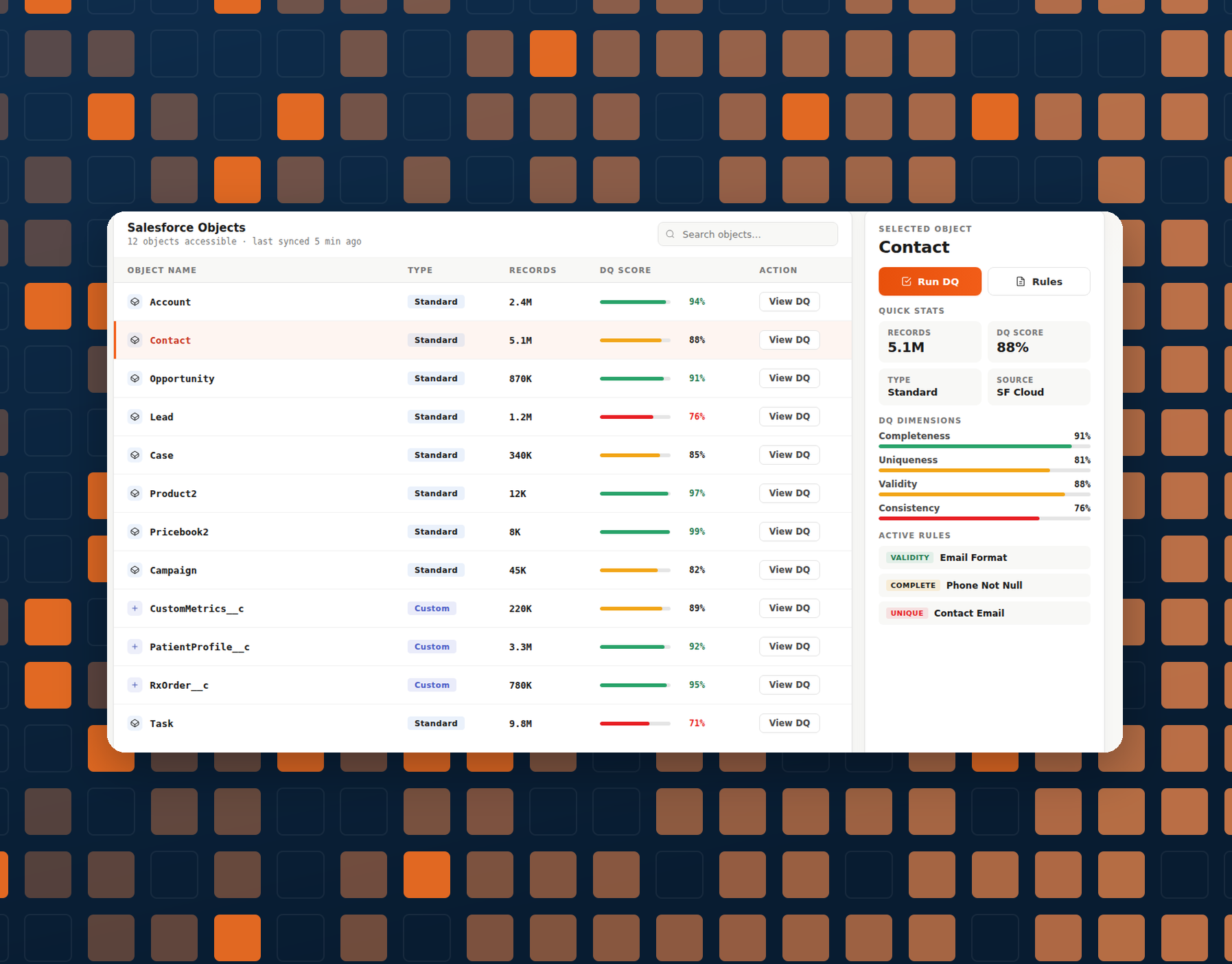1232x964 pixels.
Task: Focus the Search objects field
Action: pyautogui.click(x=747, y=234)
